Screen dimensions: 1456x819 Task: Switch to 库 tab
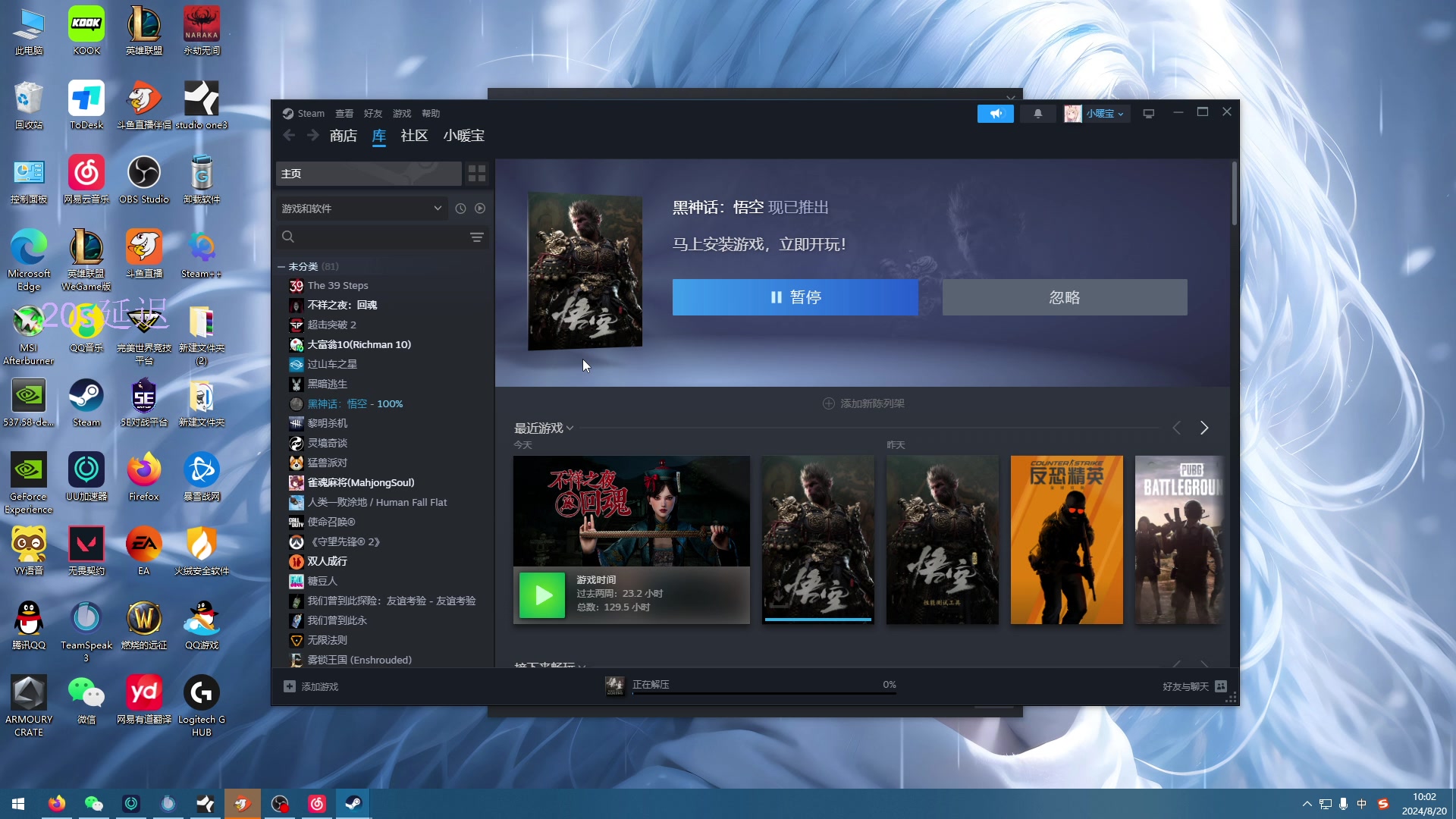pos(379,136)
